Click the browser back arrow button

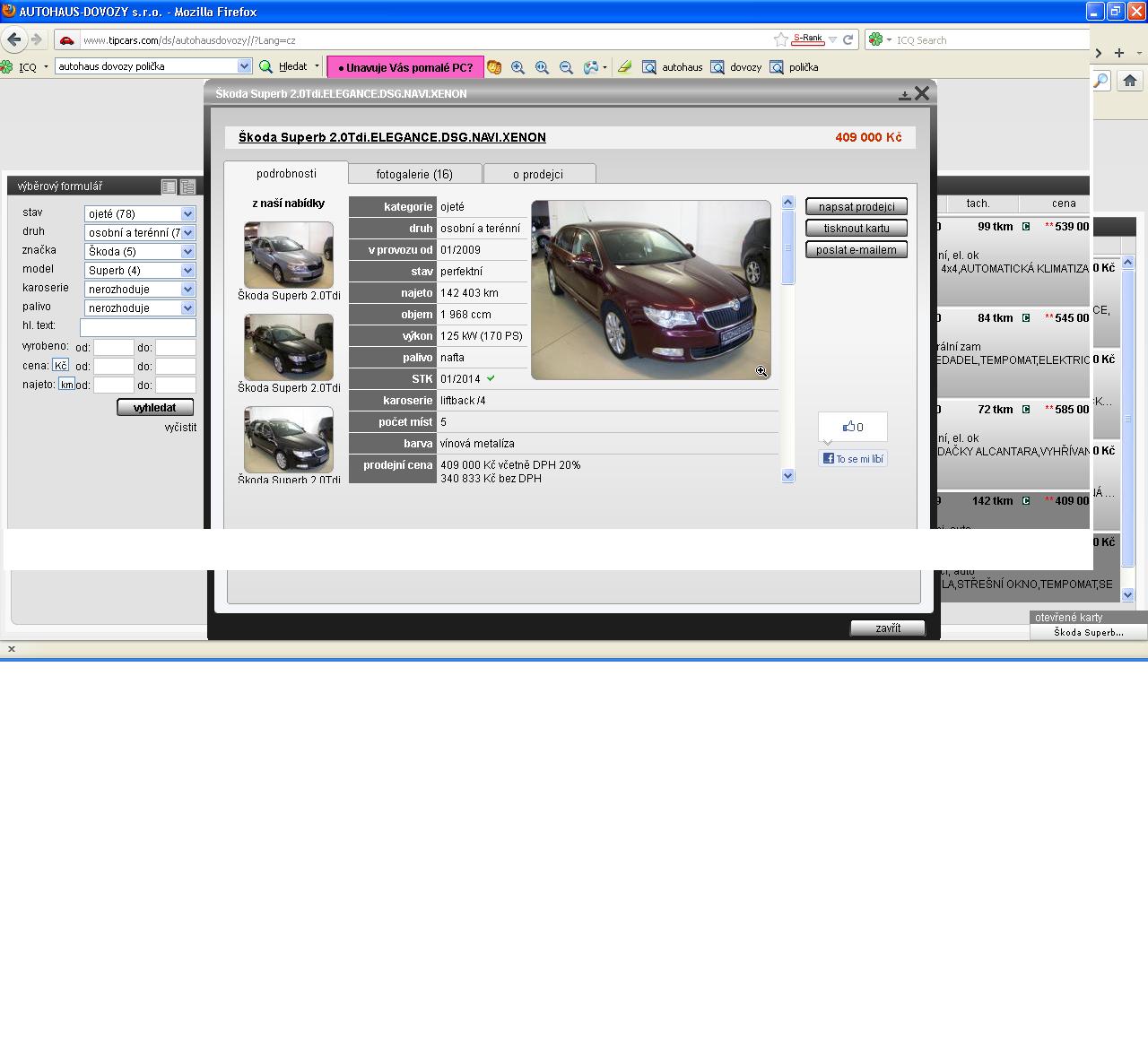coord(14,39)
